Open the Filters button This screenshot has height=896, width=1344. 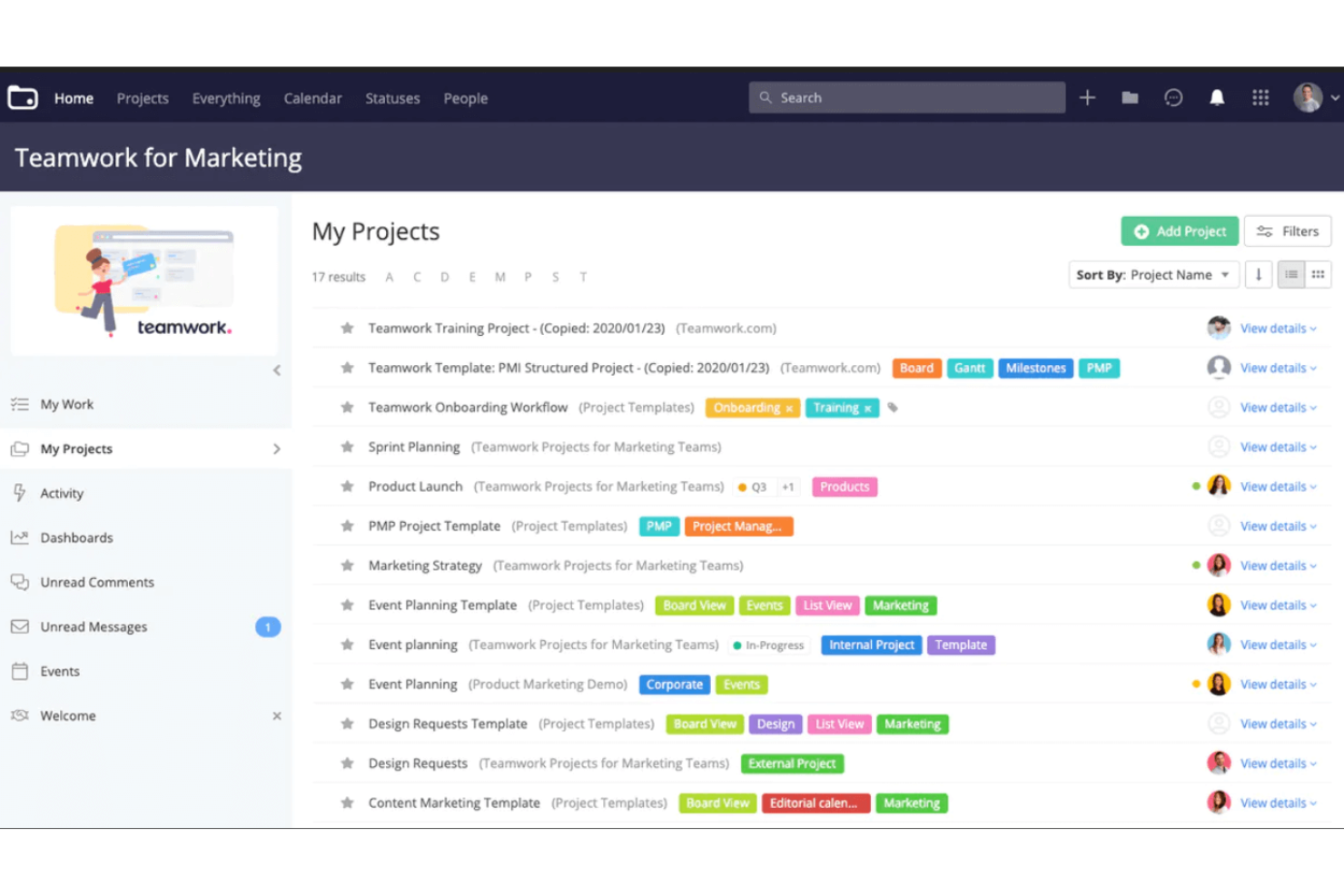tap(1288, 231)
